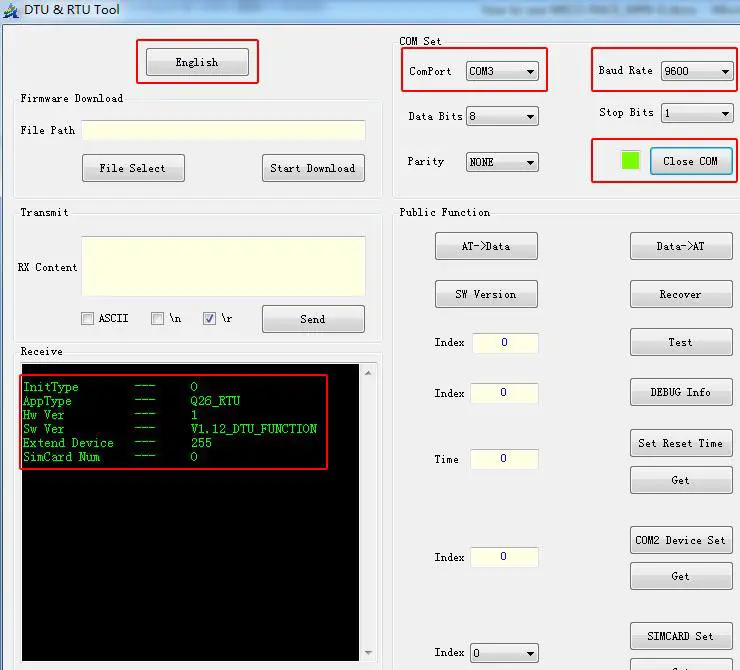
Task: Click the File Select button
Action: [133, 168]
